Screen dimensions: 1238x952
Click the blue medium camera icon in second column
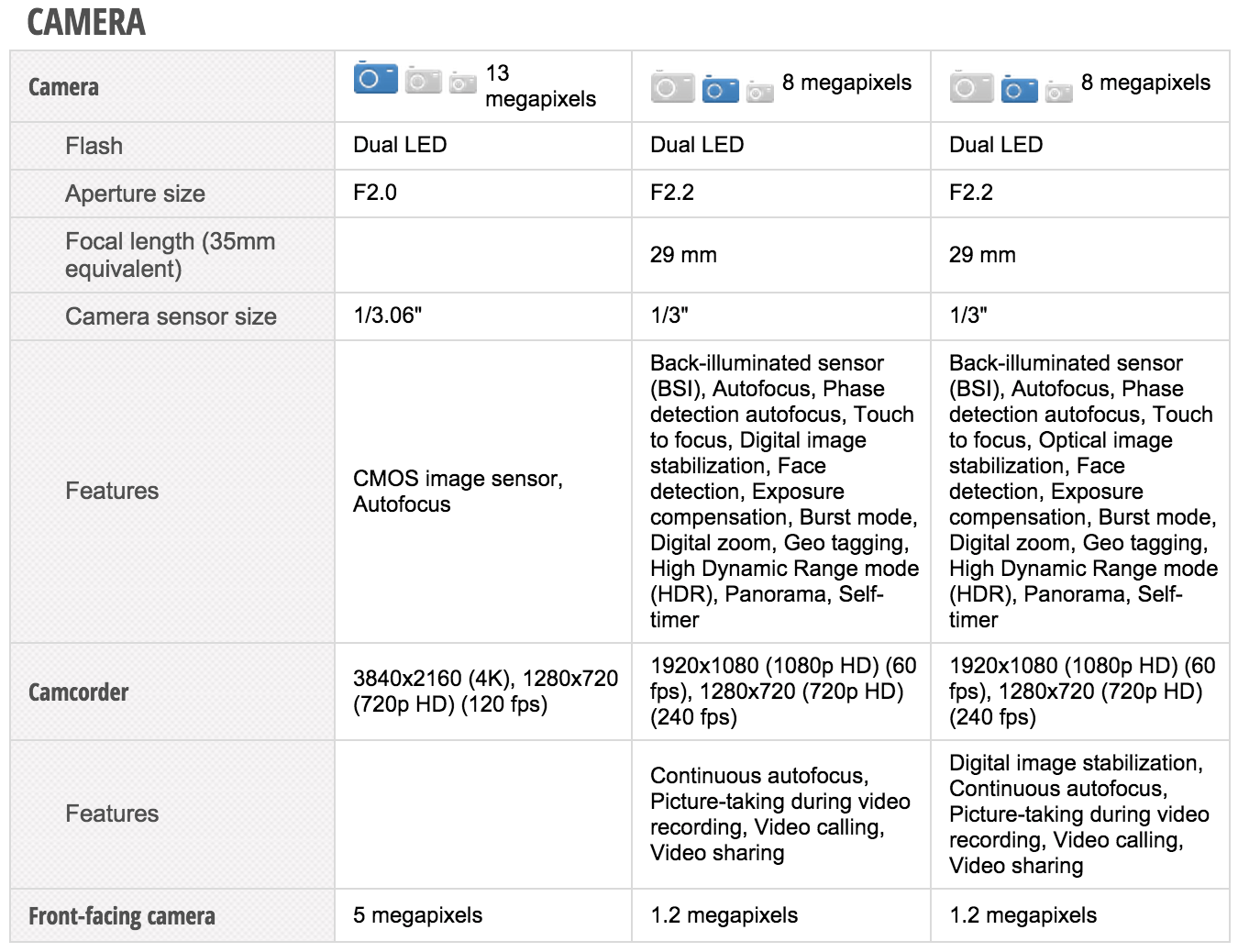coord(720,90)
